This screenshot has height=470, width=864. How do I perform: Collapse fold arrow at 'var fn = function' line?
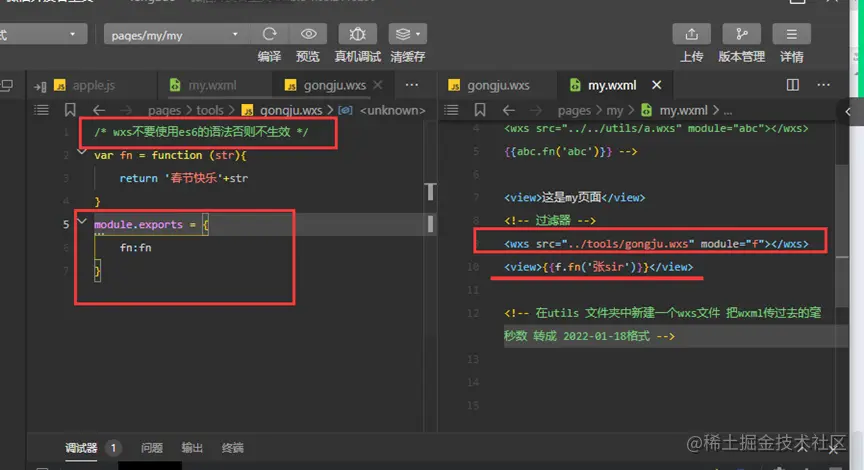(x=82, y=152)
